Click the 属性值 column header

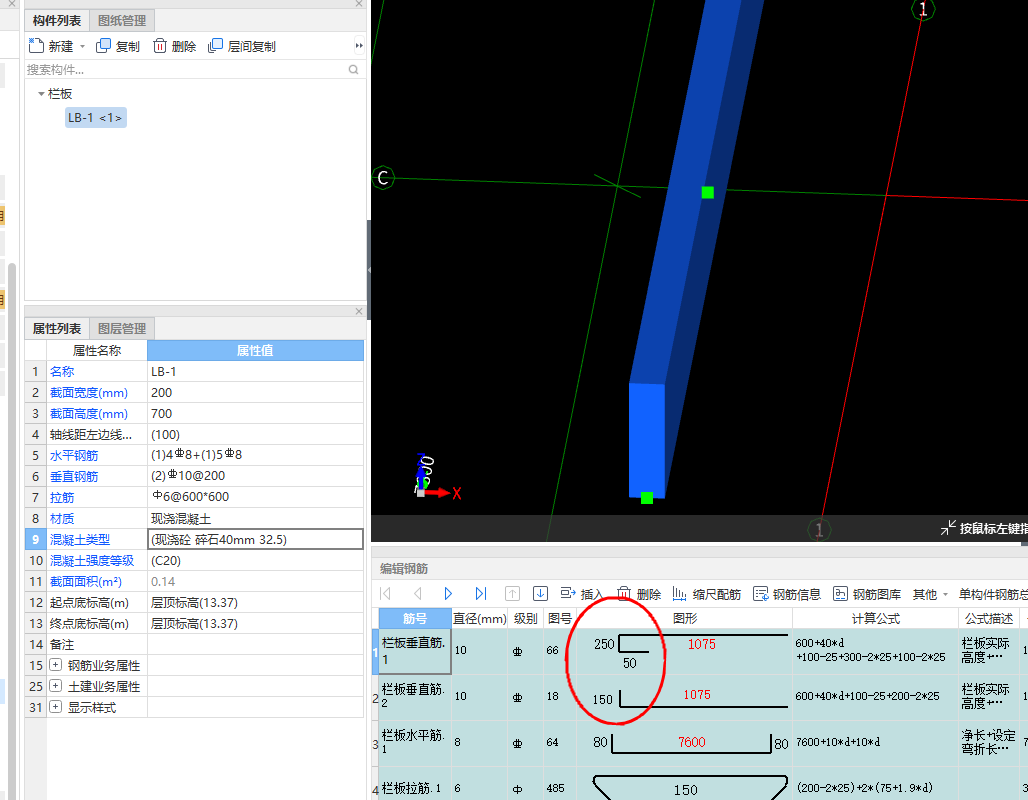tap(255, 350)
